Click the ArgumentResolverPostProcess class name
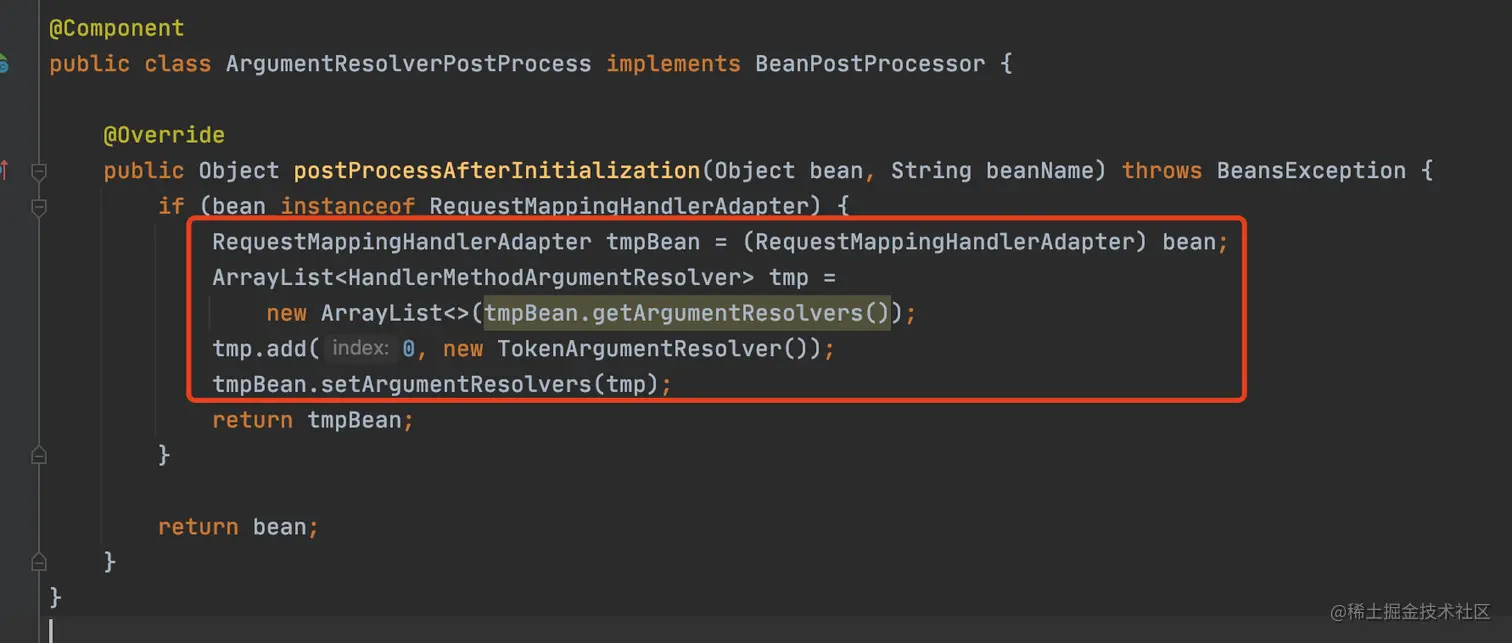1512x643 pixels. click(x=408, y=64)
